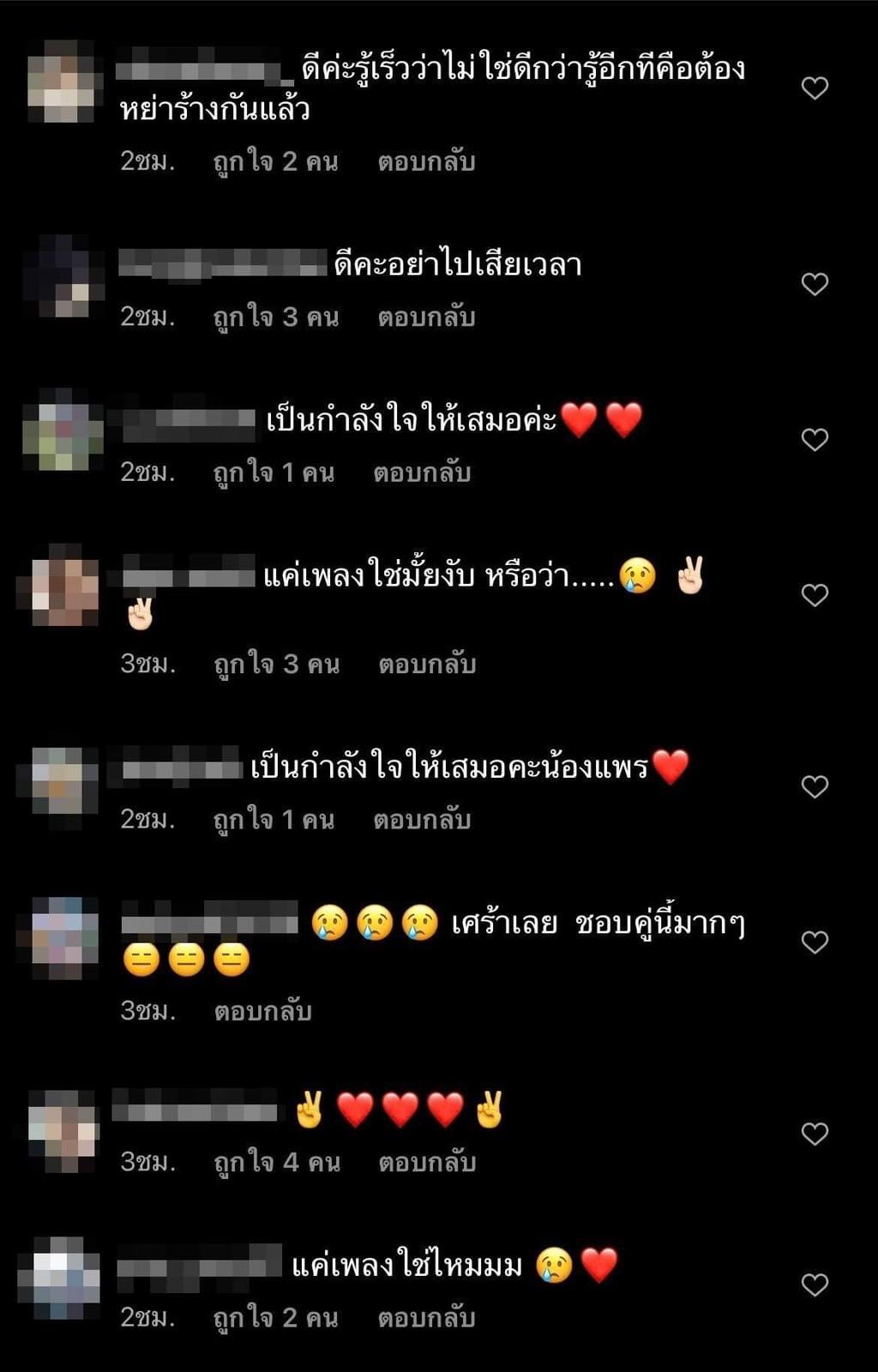Reply to 'แค่เพลงใช่ไหมมม' comment

(426, 1317)
